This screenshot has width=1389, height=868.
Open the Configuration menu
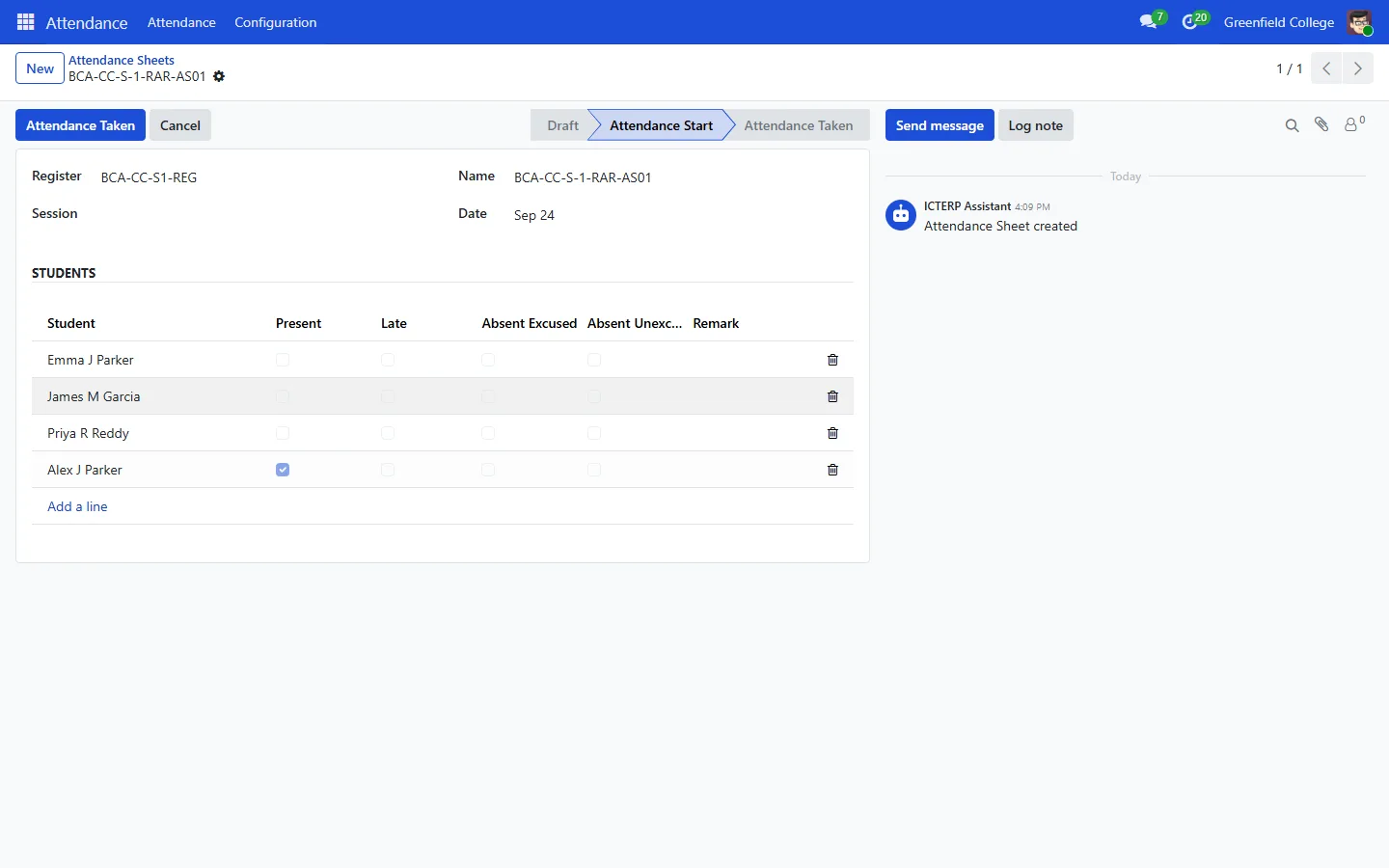point(275,22)
